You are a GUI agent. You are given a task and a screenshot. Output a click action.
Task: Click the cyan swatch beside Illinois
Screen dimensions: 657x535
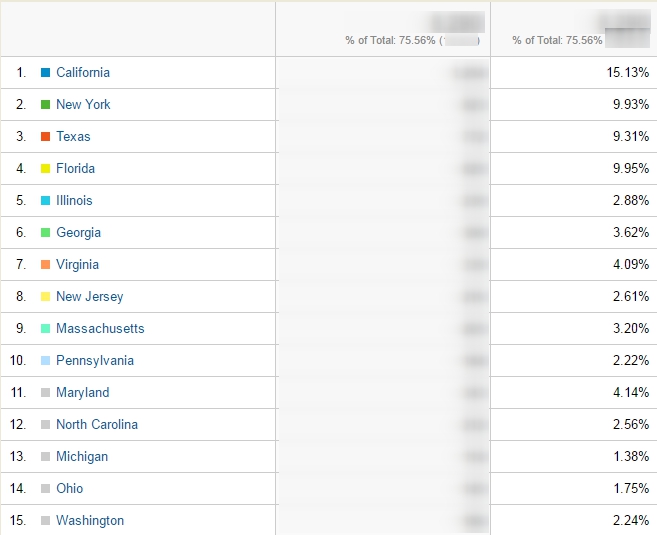(45, 200)
